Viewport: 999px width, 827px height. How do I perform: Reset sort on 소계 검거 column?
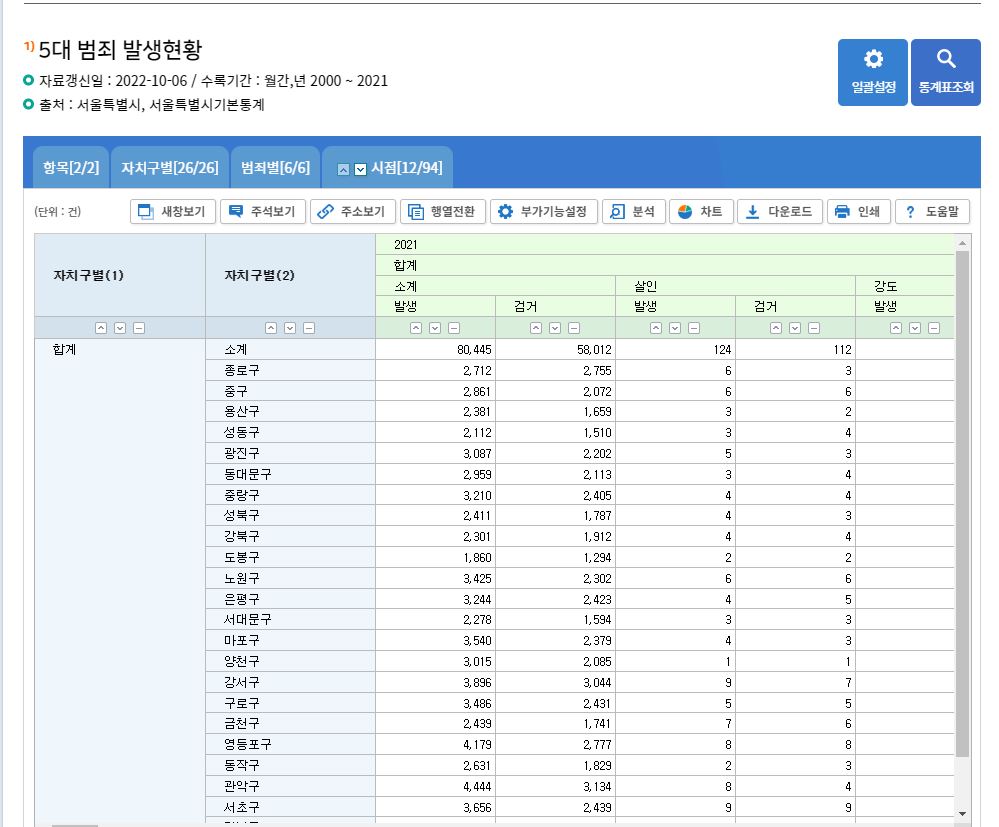click(574, 328)
